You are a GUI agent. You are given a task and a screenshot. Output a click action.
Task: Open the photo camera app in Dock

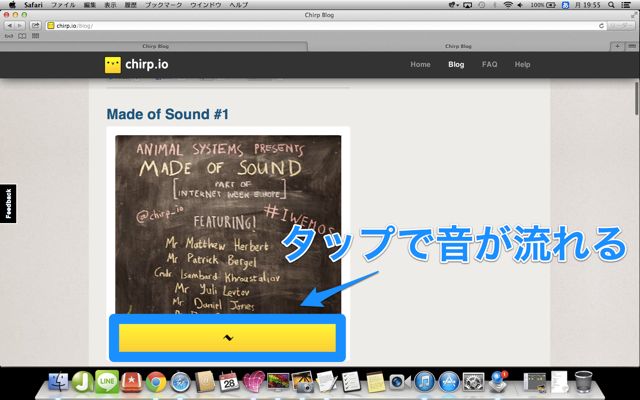(x=303, y=382)
